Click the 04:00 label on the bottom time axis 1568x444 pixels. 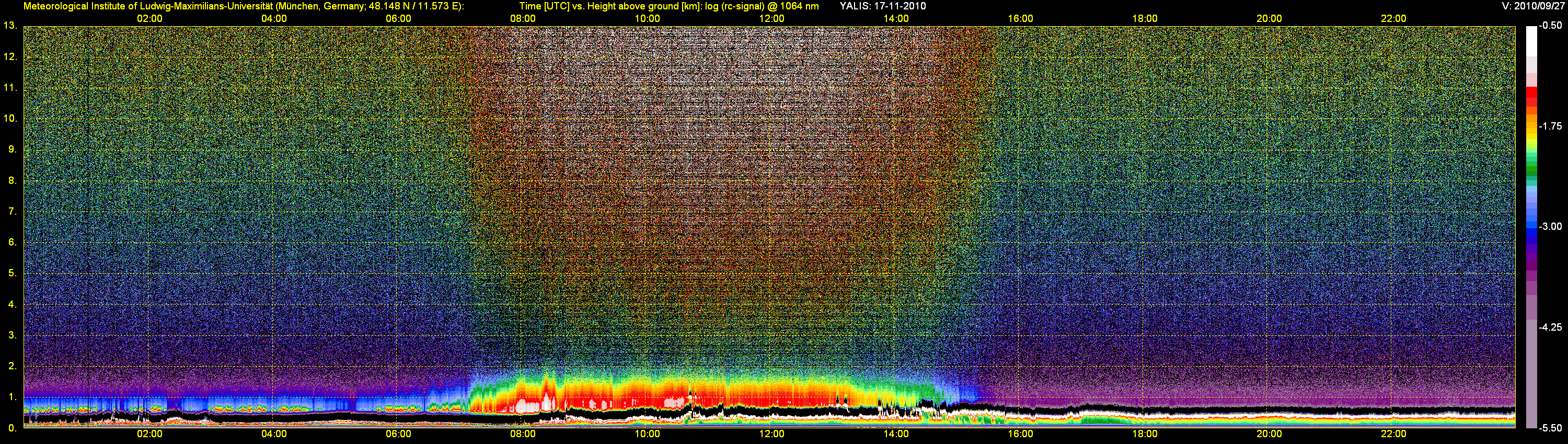click(x=274, y=434)
